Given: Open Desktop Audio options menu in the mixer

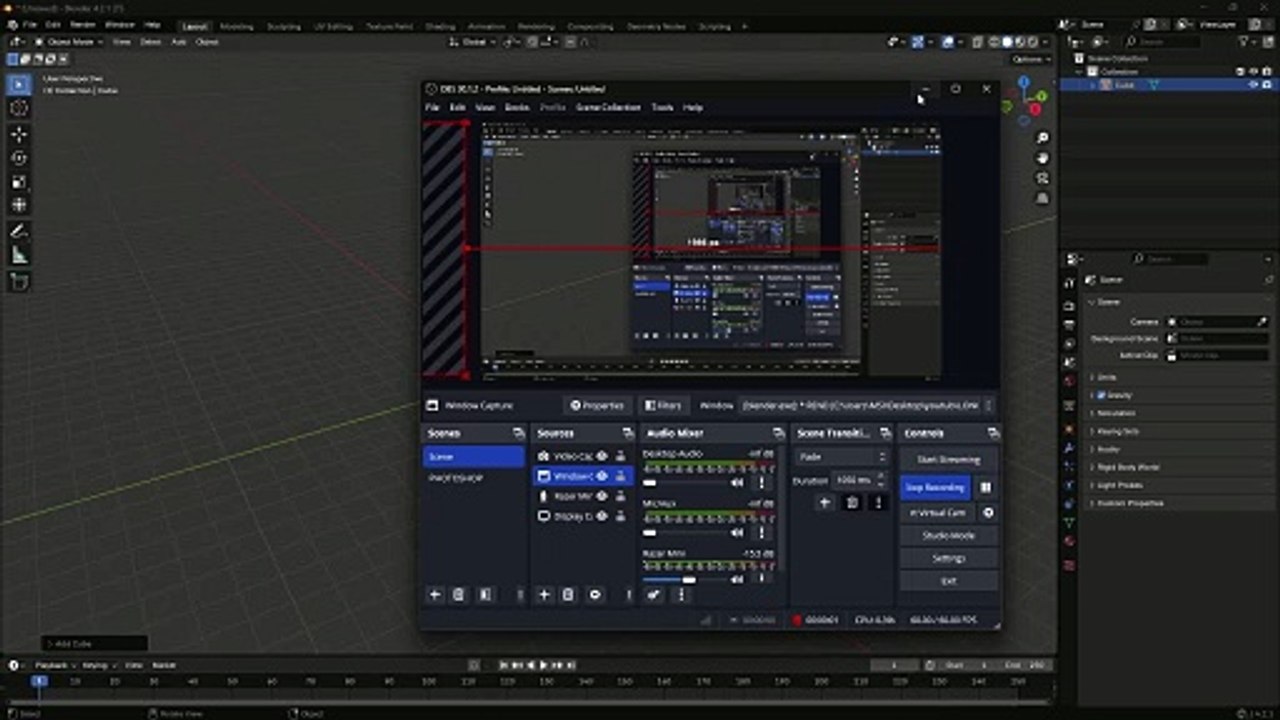Looking at the screenshot, I should click(x=761, y=482).
